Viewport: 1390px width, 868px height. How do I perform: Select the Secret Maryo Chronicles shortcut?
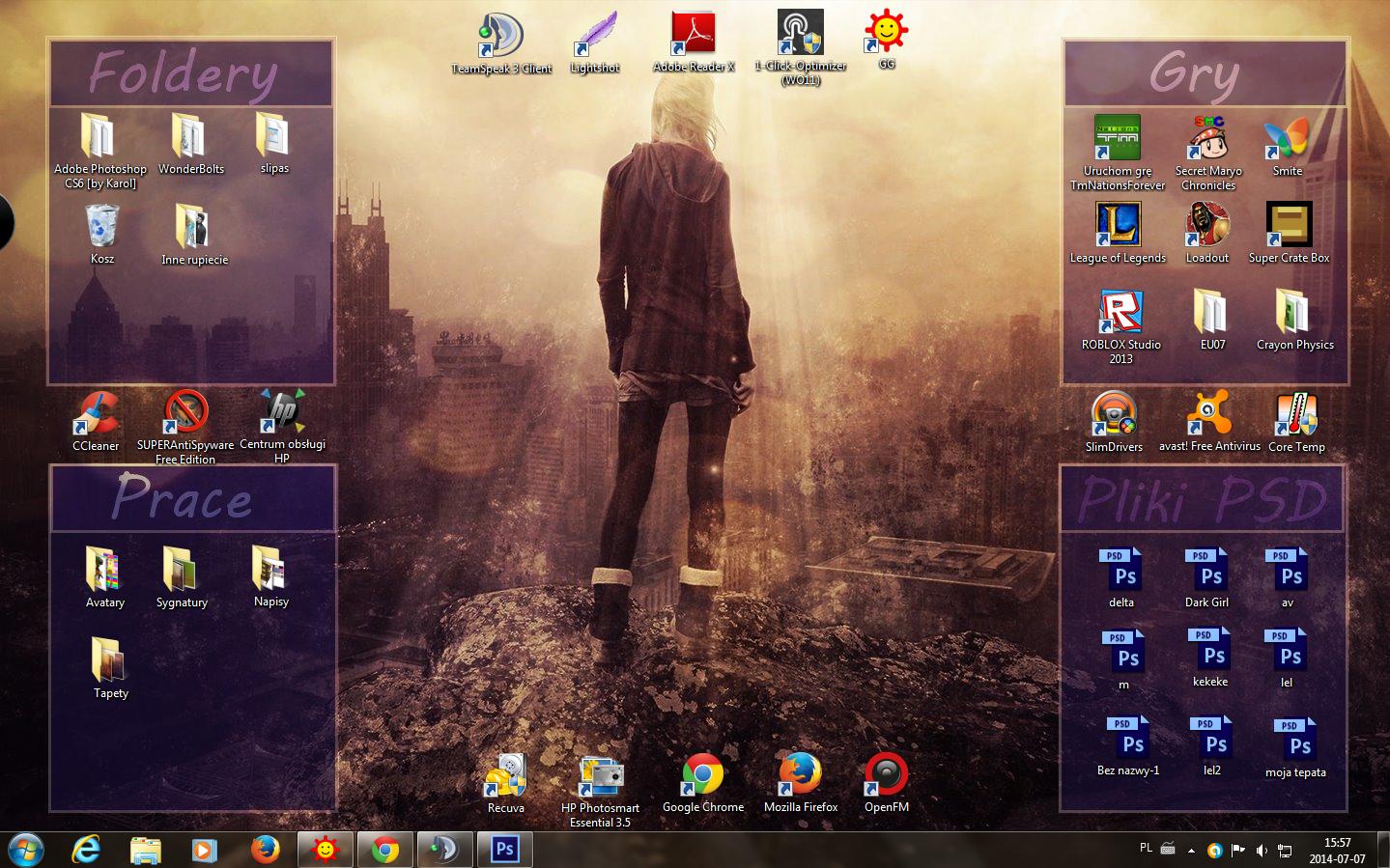click(x=1208, y=153)
